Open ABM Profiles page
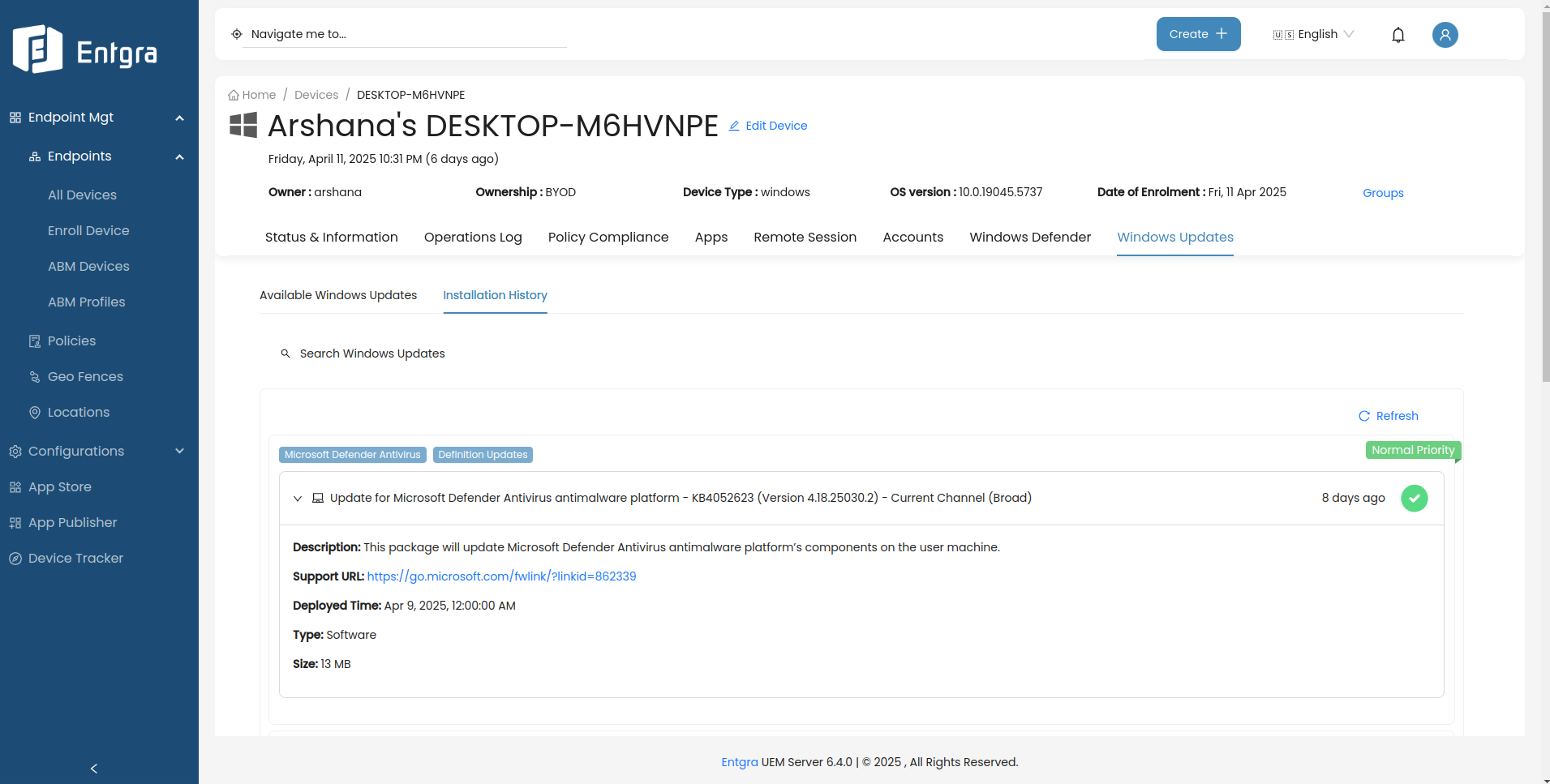 (86, 302)
